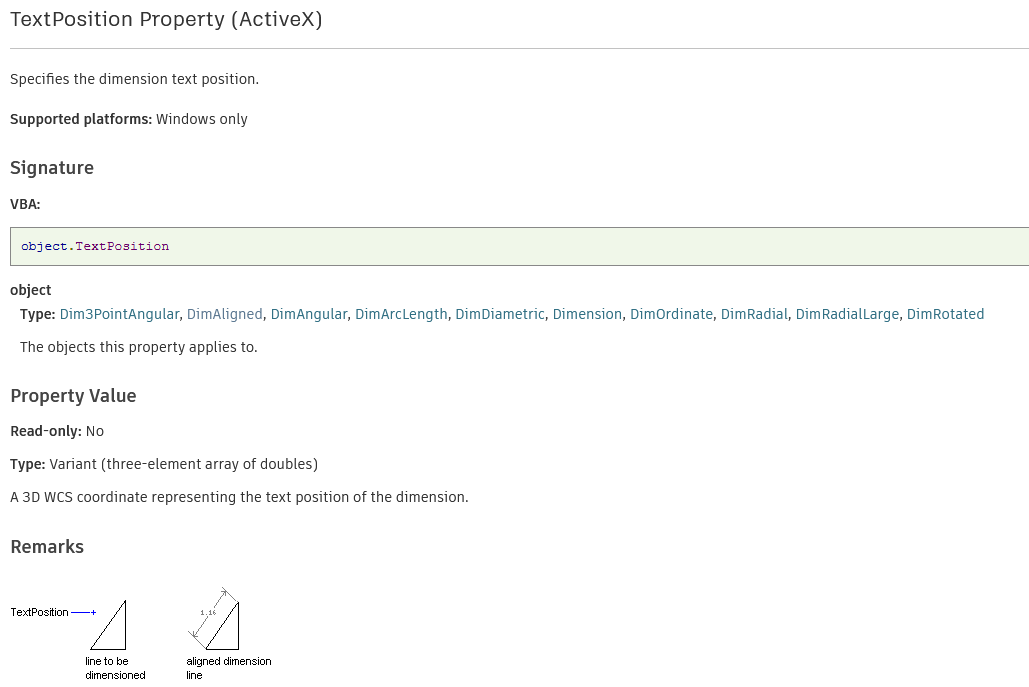
Task: Go to the DimRadialLarge page
Action: click(x=847, y=314)
